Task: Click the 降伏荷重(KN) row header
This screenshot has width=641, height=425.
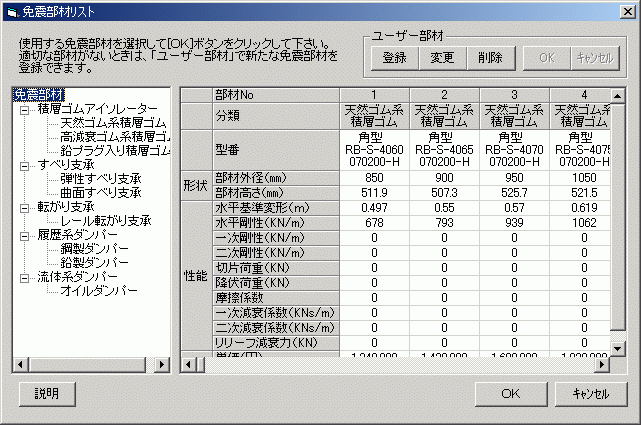Action: (276, 283)
